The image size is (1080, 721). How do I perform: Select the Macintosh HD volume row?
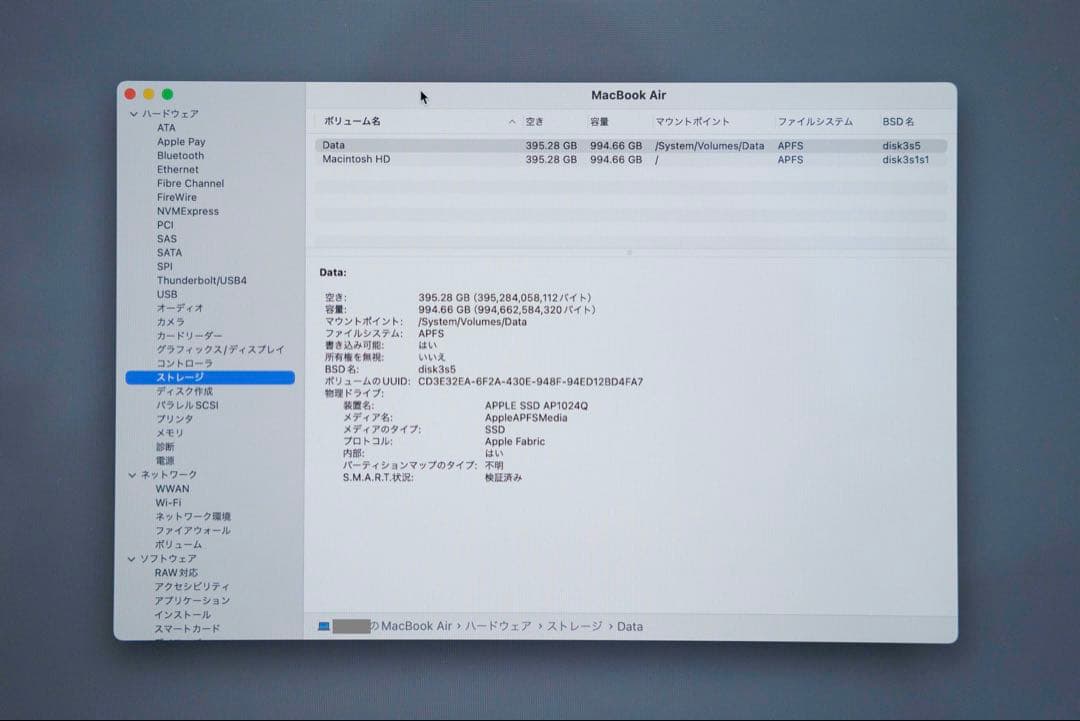point(631,159)
